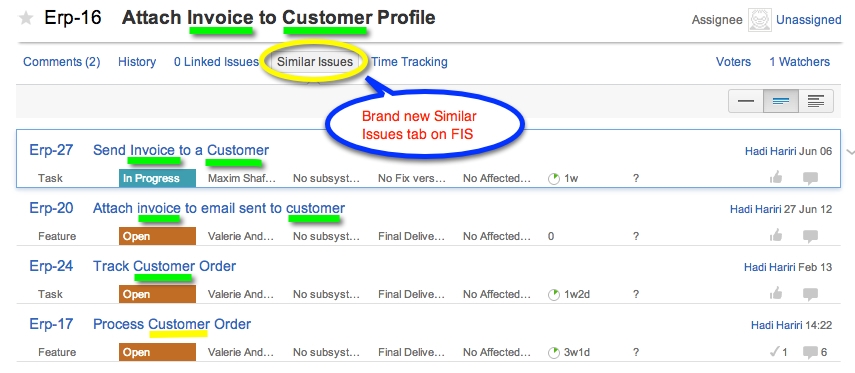Click thumbs-up icon on Erp-24 row
The width and height of the screenshot is (855, 373).
[x=776, y=294]
